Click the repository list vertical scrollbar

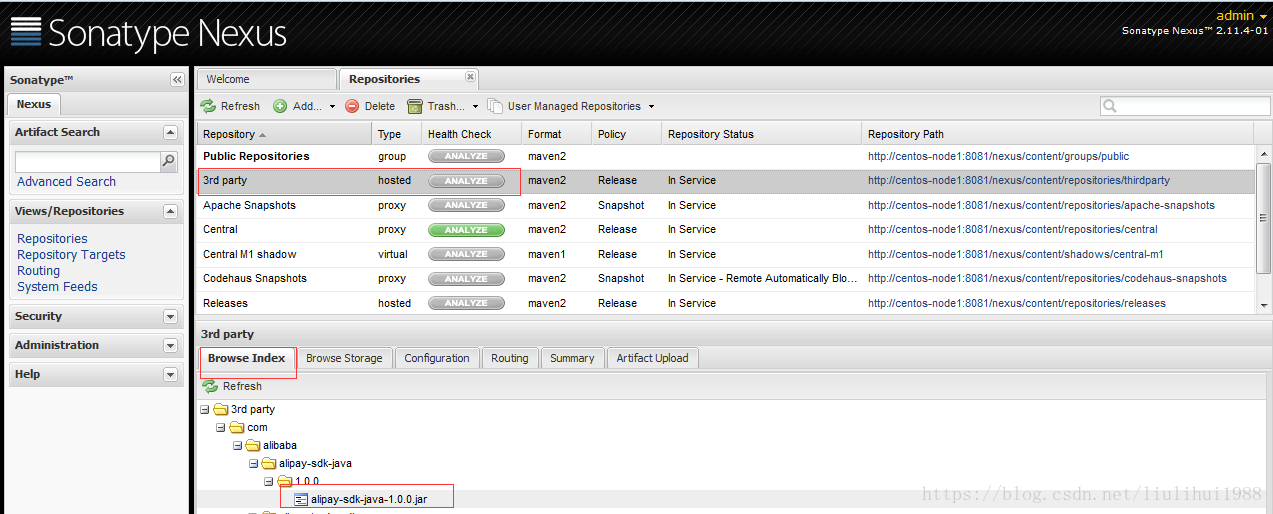pos(1263,220)
